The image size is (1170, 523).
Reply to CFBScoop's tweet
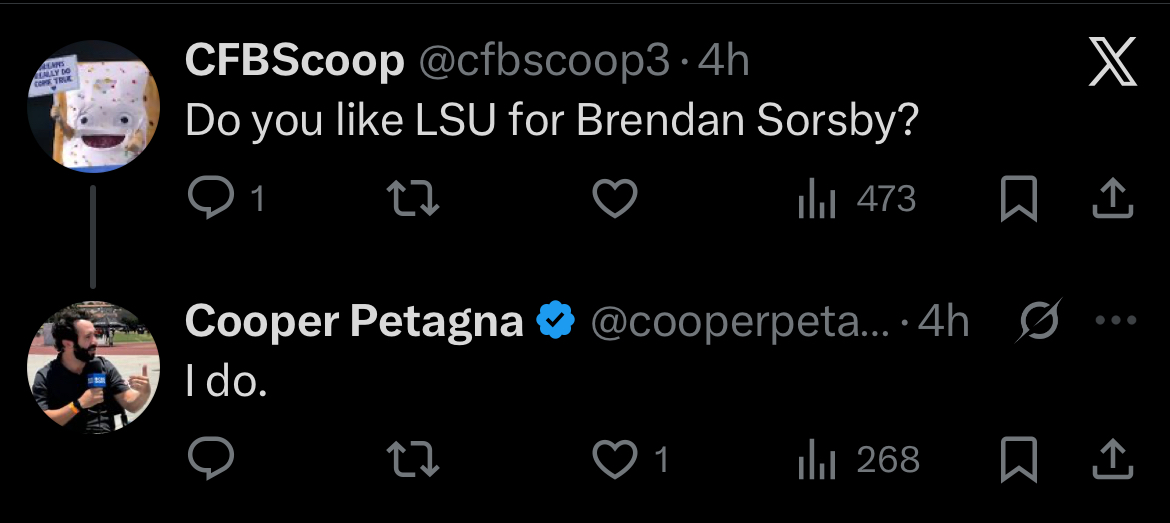tap(211, 201)
